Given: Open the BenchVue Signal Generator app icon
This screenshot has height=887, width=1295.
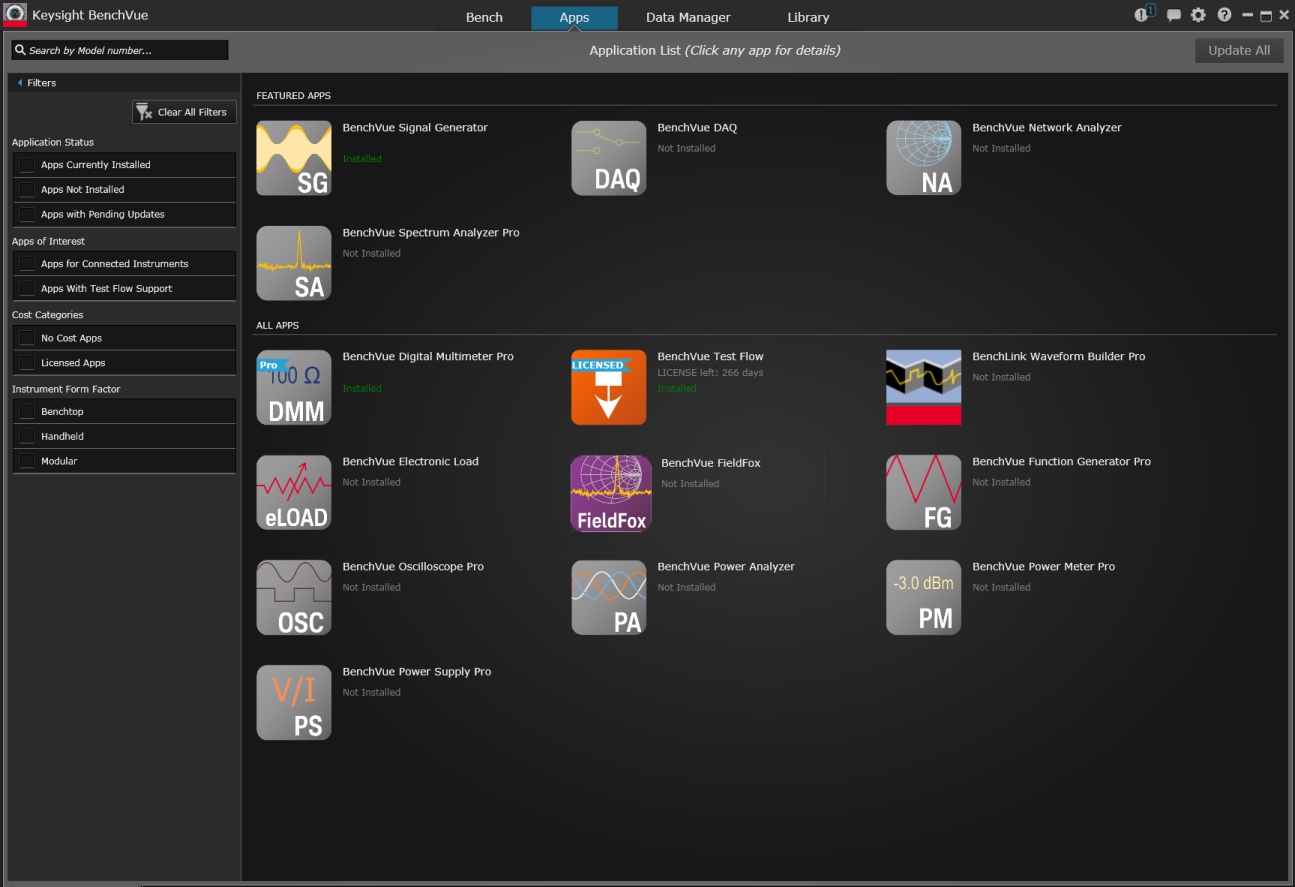Looking at the screenshot, I should pyautogui.click(x=294, y=158).
